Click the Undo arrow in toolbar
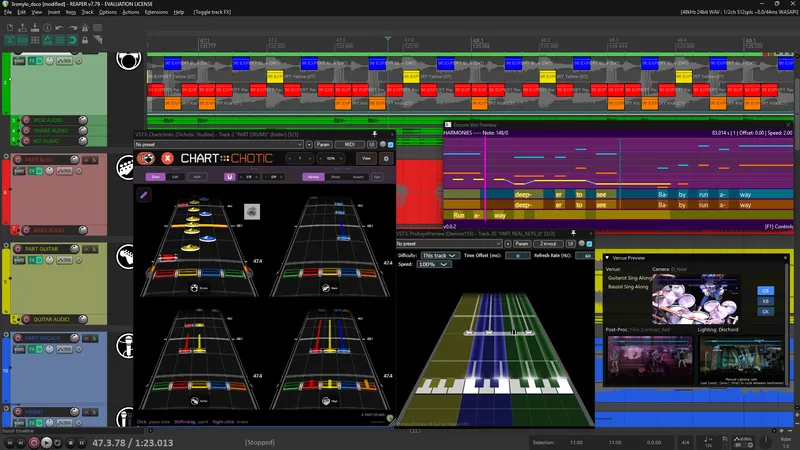 [x=60, y=28]
